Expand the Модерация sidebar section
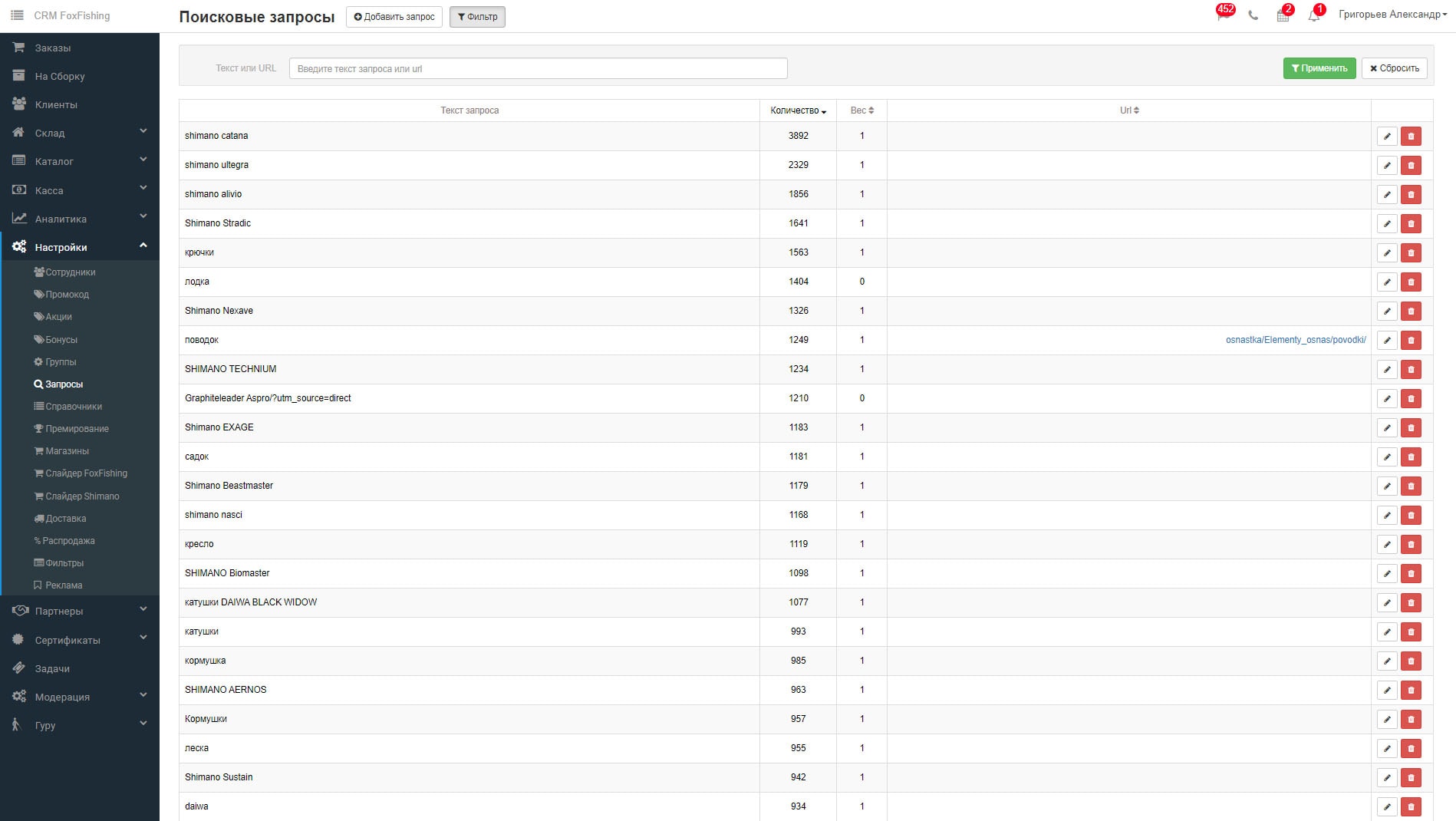The height and width of the screenshot is (821, 1456). 80,697
